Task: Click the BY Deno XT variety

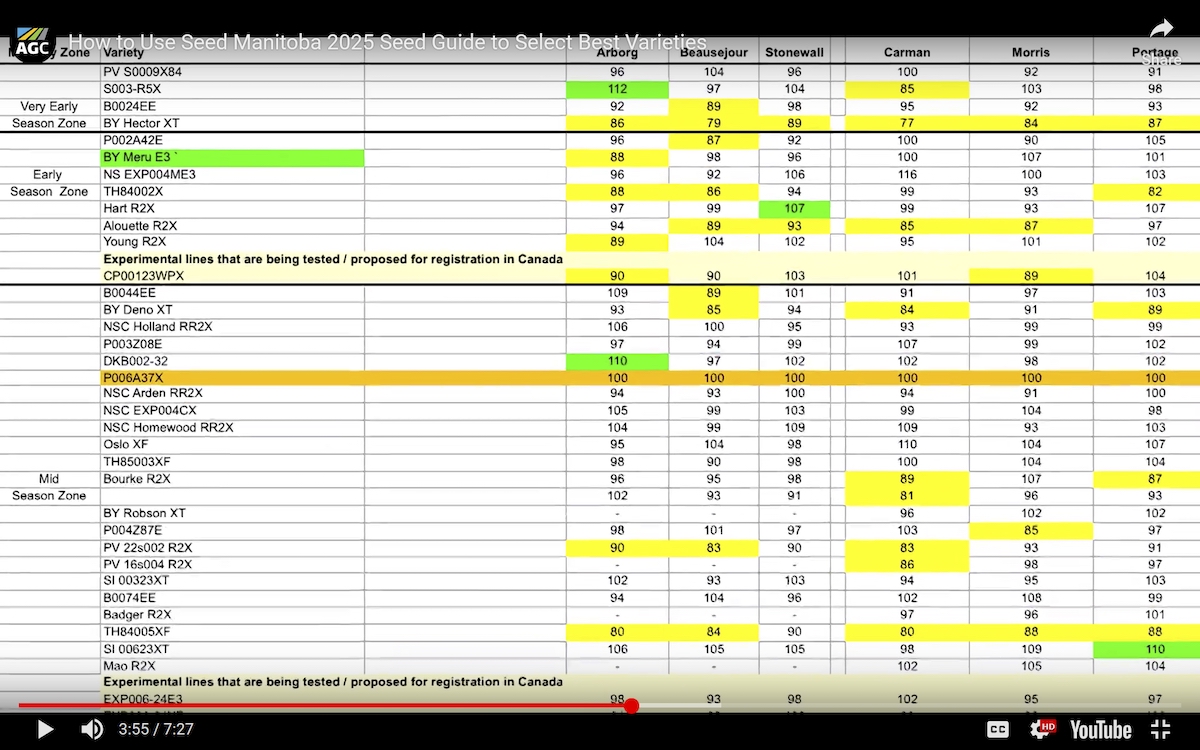Action: click(x=138, y=309)
